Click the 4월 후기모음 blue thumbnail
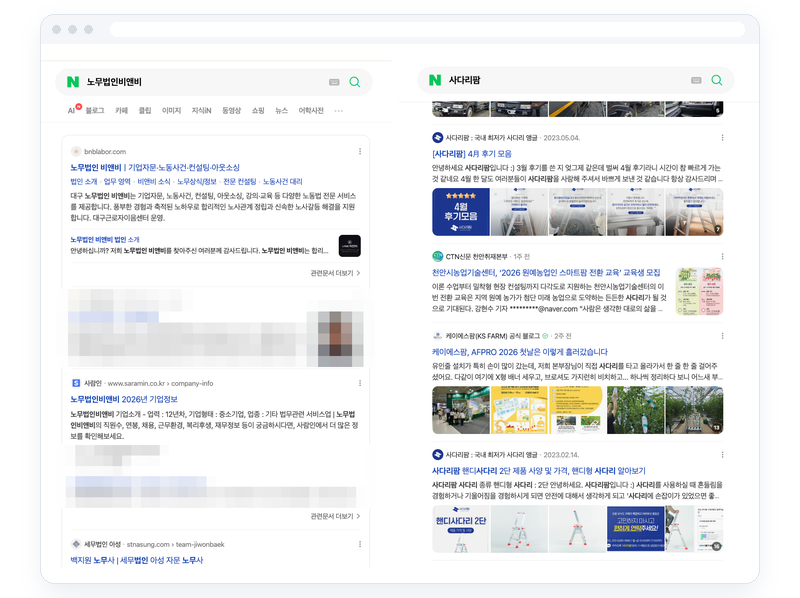Image resolution: width=800 pixels, height=598 pixels. point(461,212)
